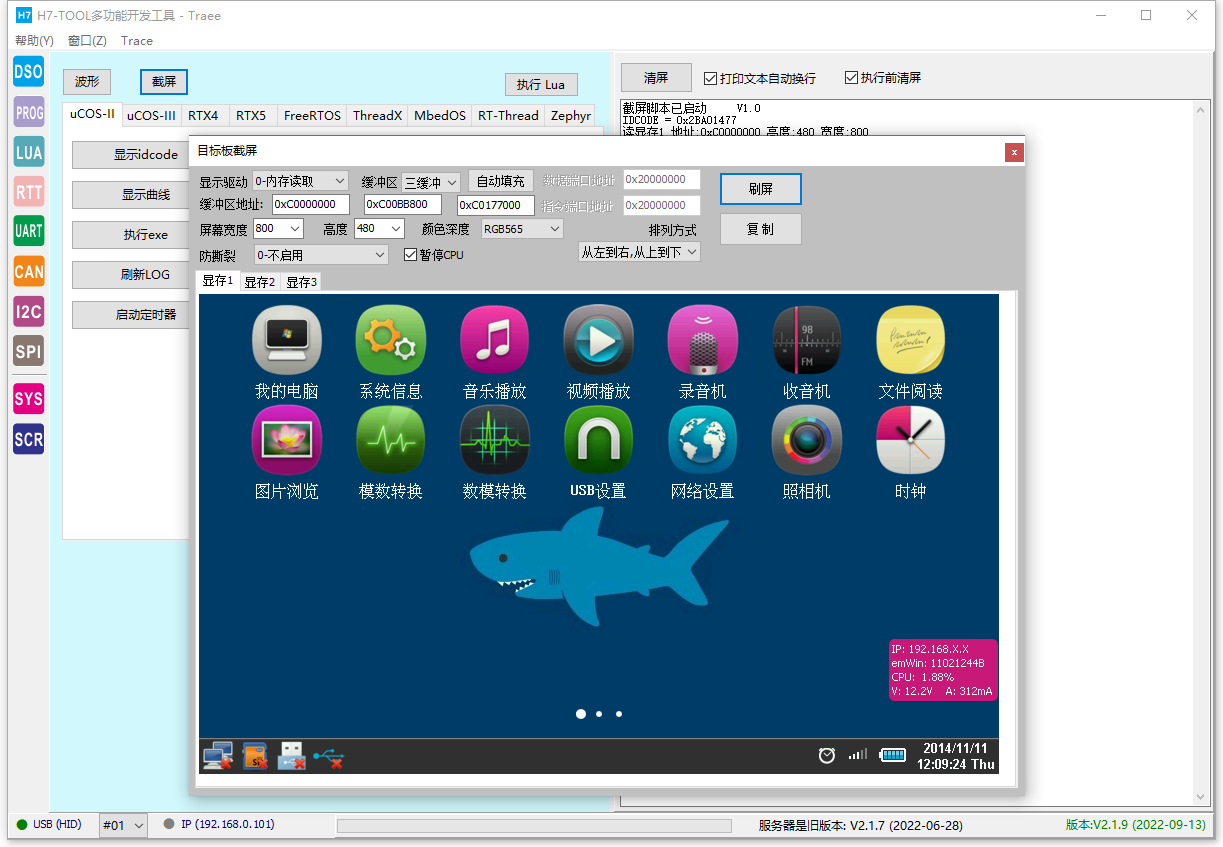Screen dimensions: 1223x847
Task: Click the 0xC0177000 buffer address field
Action: 496,205
